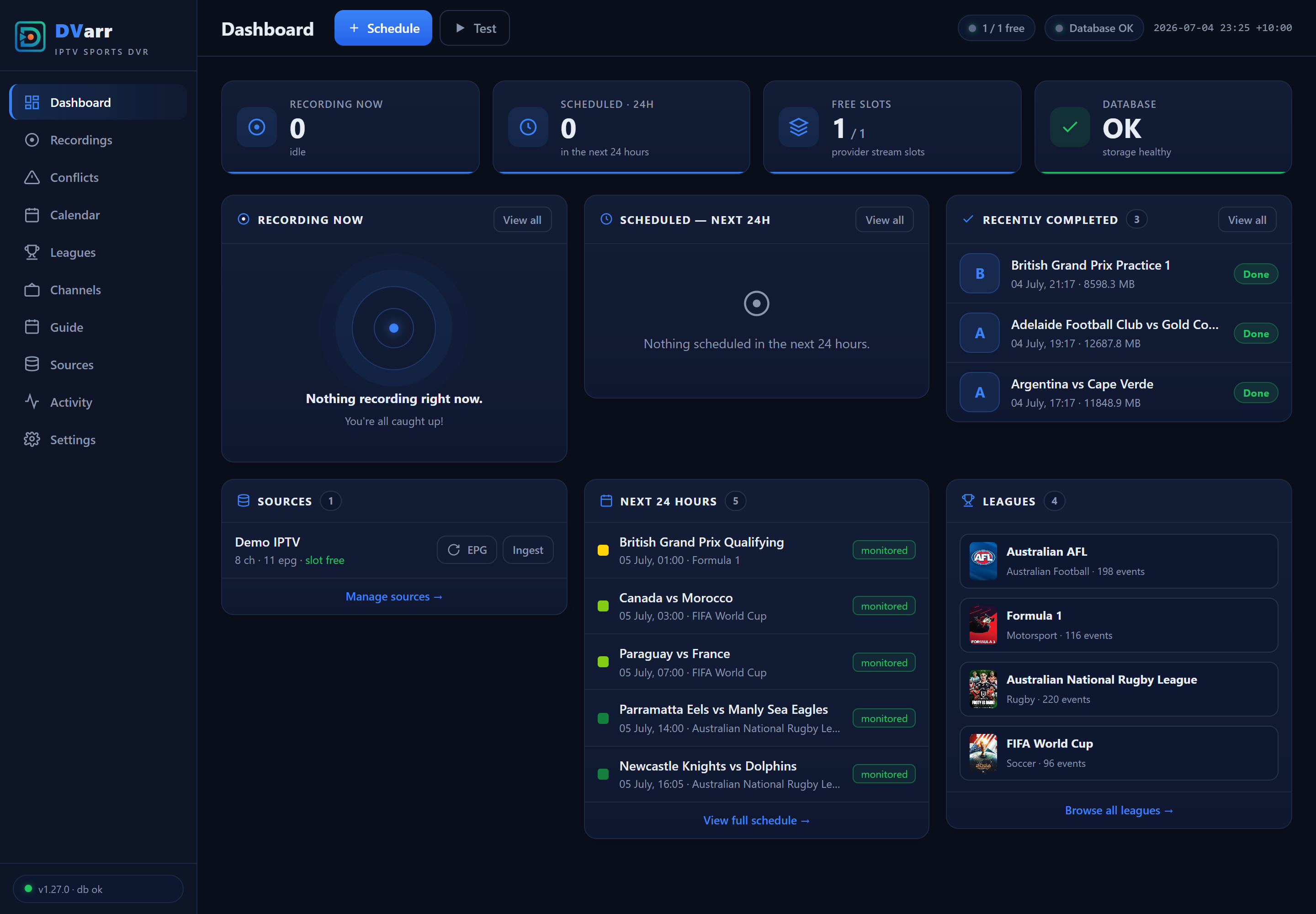Click the Sources panel database icon
The width and height of the screenshot is (1316, 914).
(244, 501)
